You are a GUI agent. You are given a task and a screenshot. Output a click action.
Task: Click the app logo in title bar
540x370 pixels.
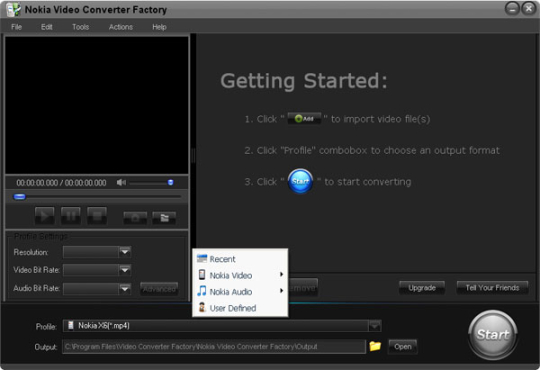[13, 10]
